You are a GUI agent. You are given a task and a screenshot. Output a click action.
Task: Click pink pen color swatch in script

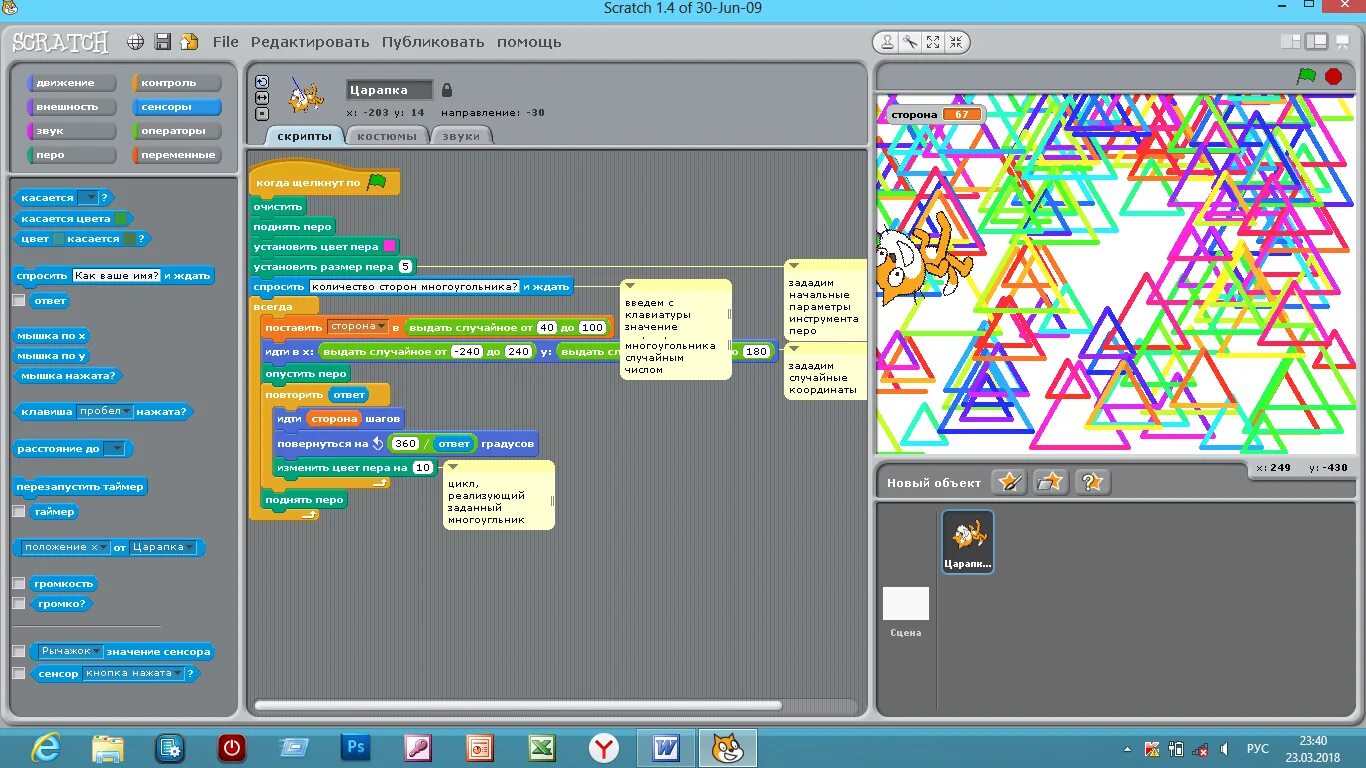pos(389,246)
